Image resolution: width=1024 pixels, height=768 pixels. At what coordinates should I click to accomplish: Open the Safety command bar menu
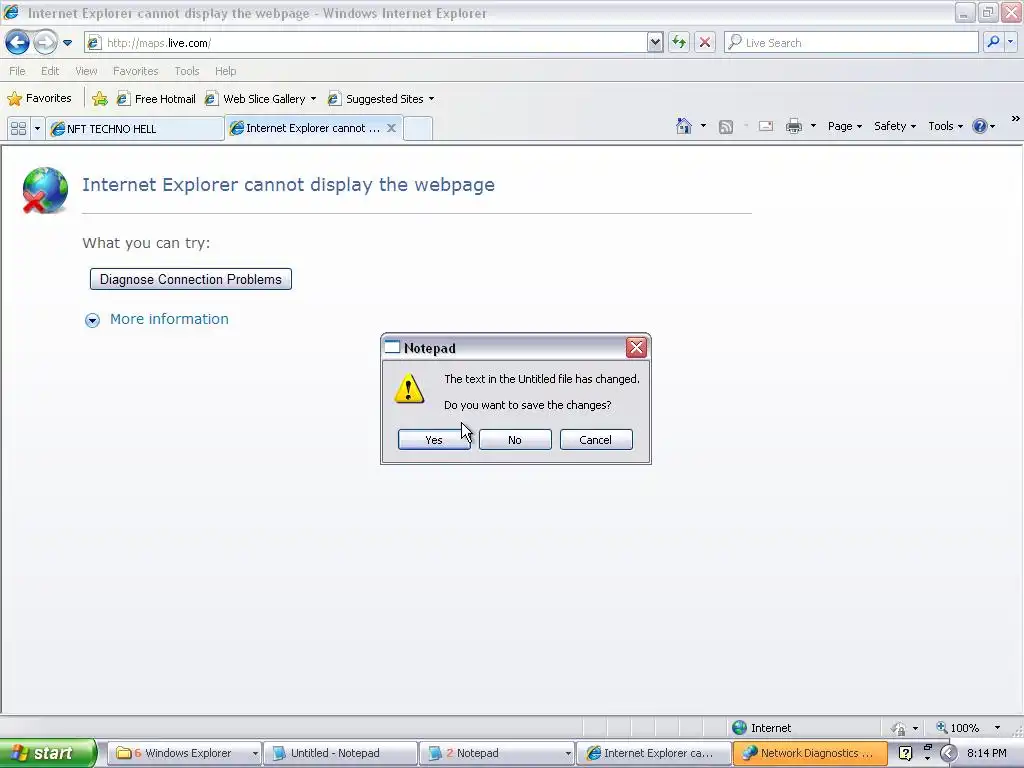click(895, 126)
